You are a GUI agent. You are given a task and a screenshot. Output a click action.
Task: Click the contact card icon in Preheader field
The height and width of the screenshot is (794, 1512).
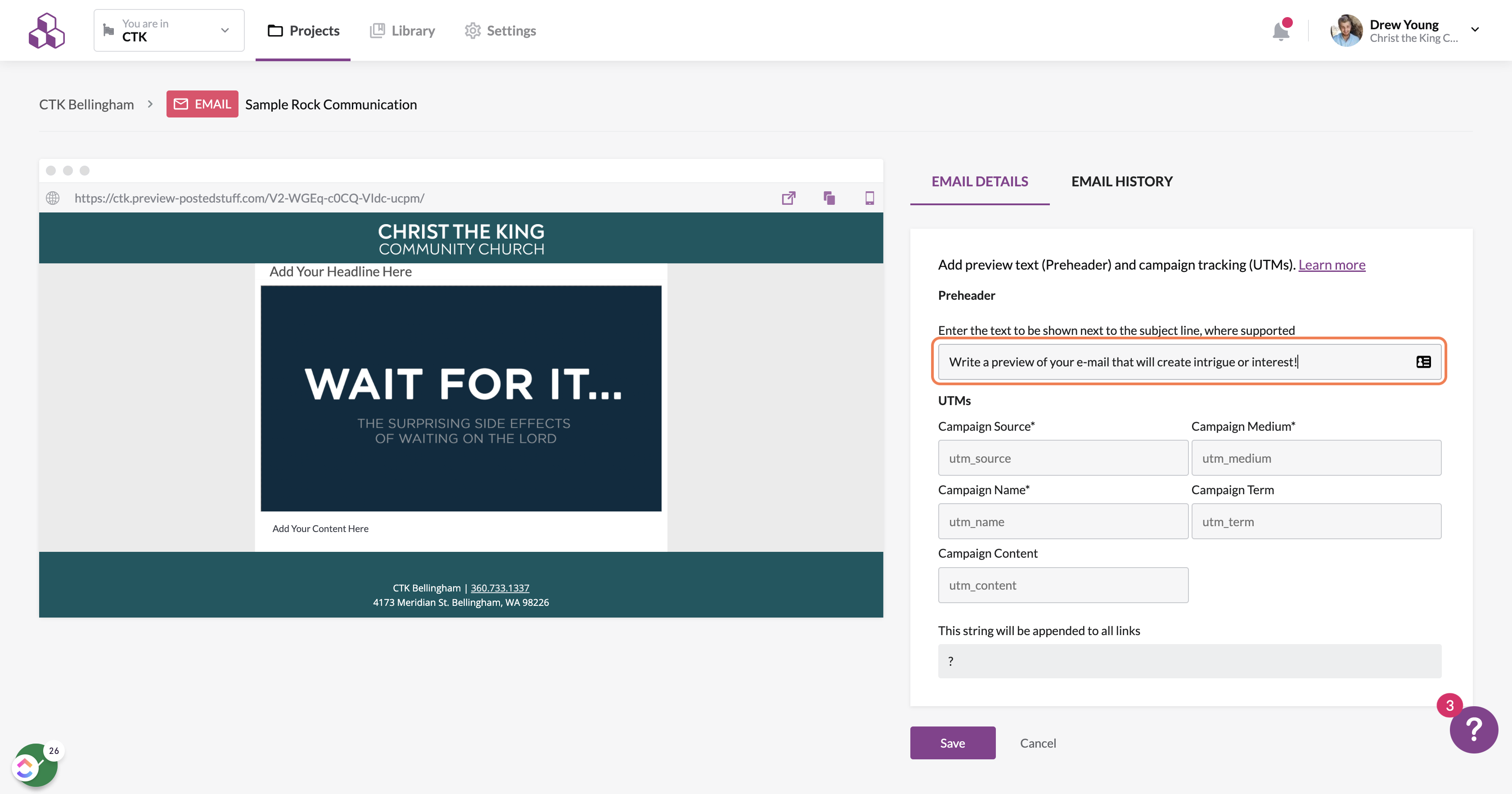tap(1423, 362)
